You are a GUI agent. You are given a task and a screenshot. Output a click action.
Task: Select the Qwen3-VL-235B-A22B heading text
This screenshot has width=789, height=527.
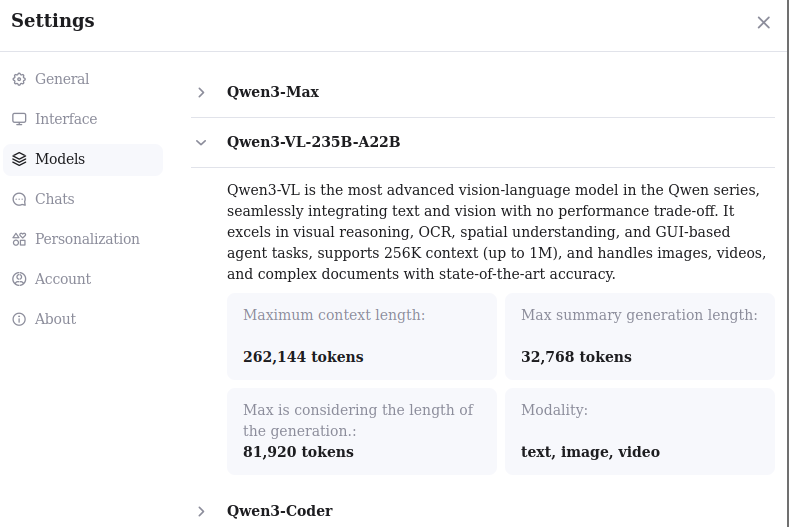point(313,142)
